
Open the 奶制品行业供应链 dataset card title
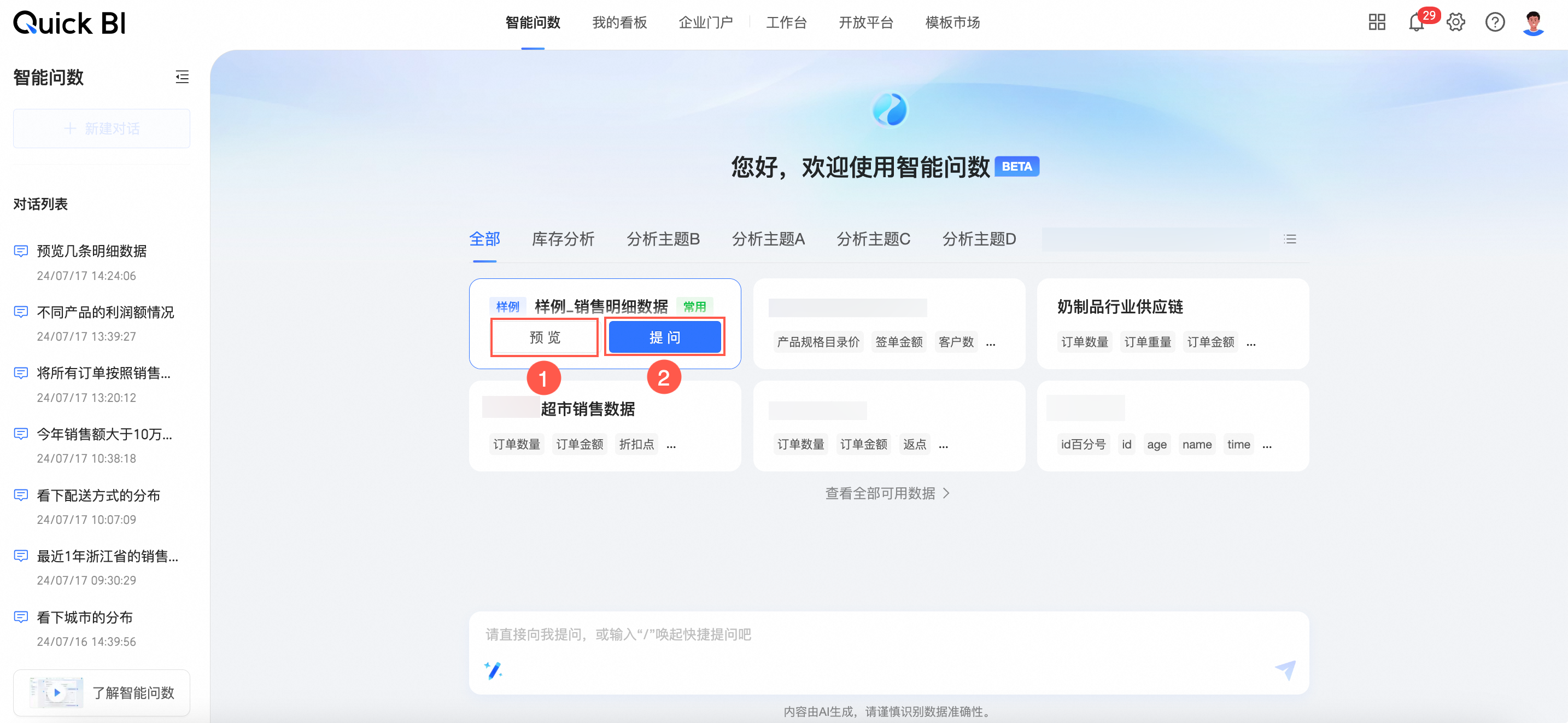tap(1120, 307)
